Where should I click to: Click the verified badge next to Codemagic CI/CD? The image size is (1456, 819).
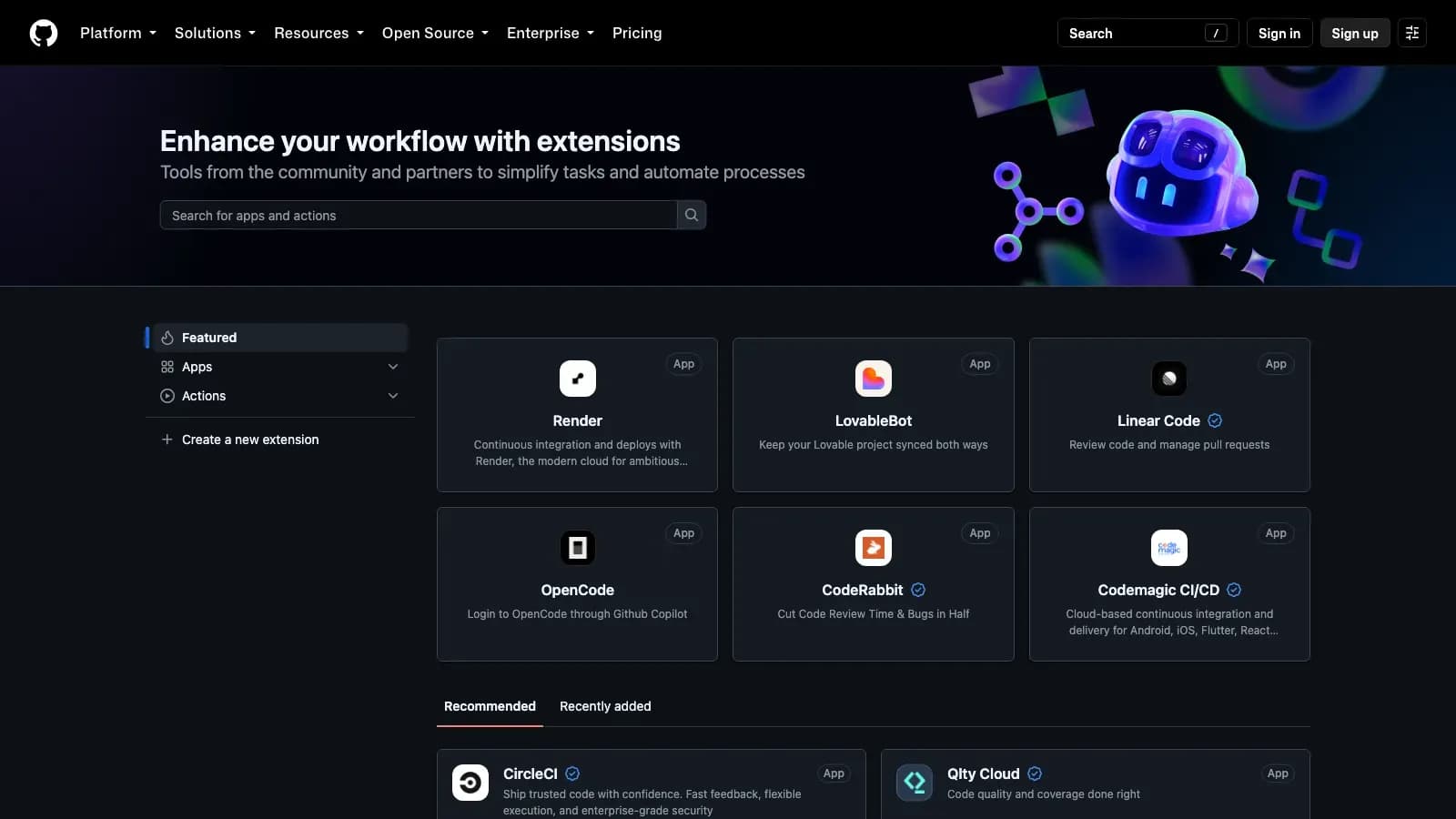click(x=1234, y=590)
